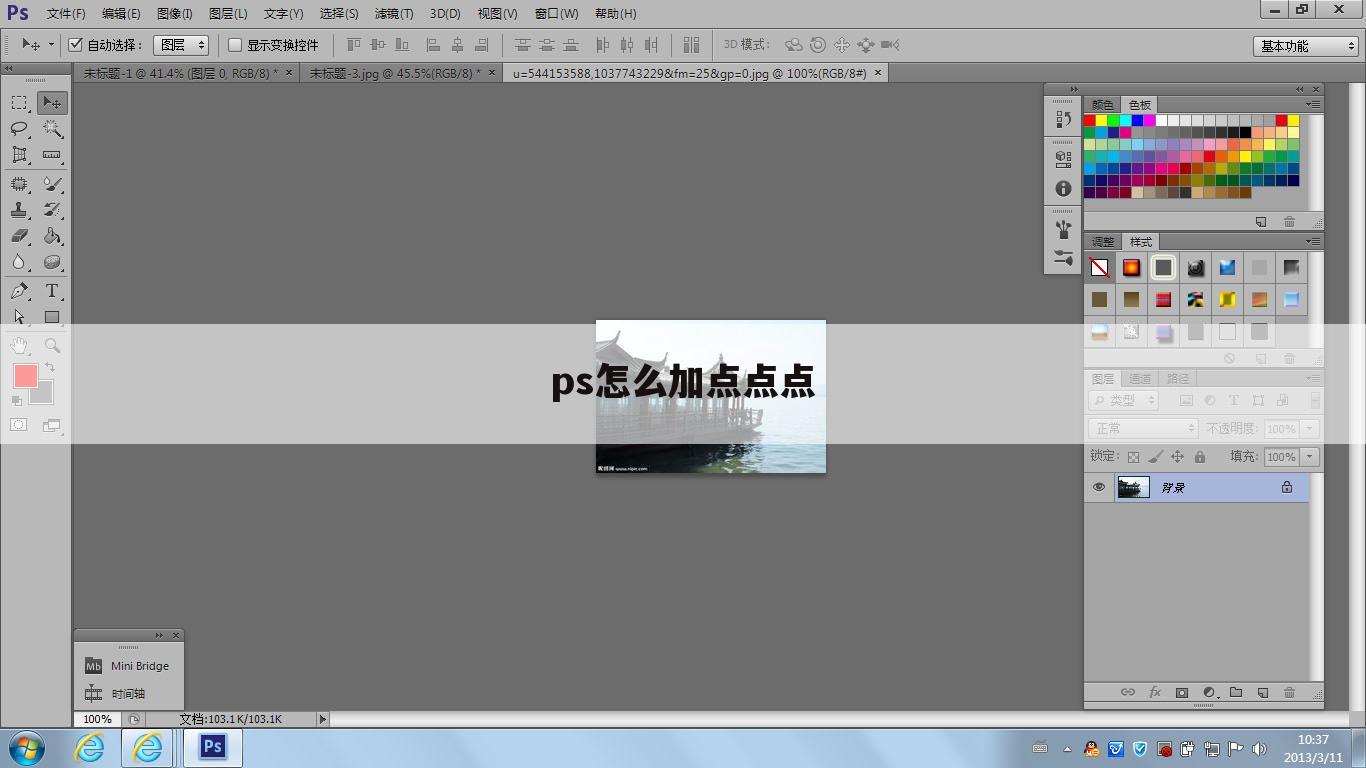Viewport: 1366px width, 768px height.
Task: Open the 类型 layer filter dropdown
Action: (1122, 400)
